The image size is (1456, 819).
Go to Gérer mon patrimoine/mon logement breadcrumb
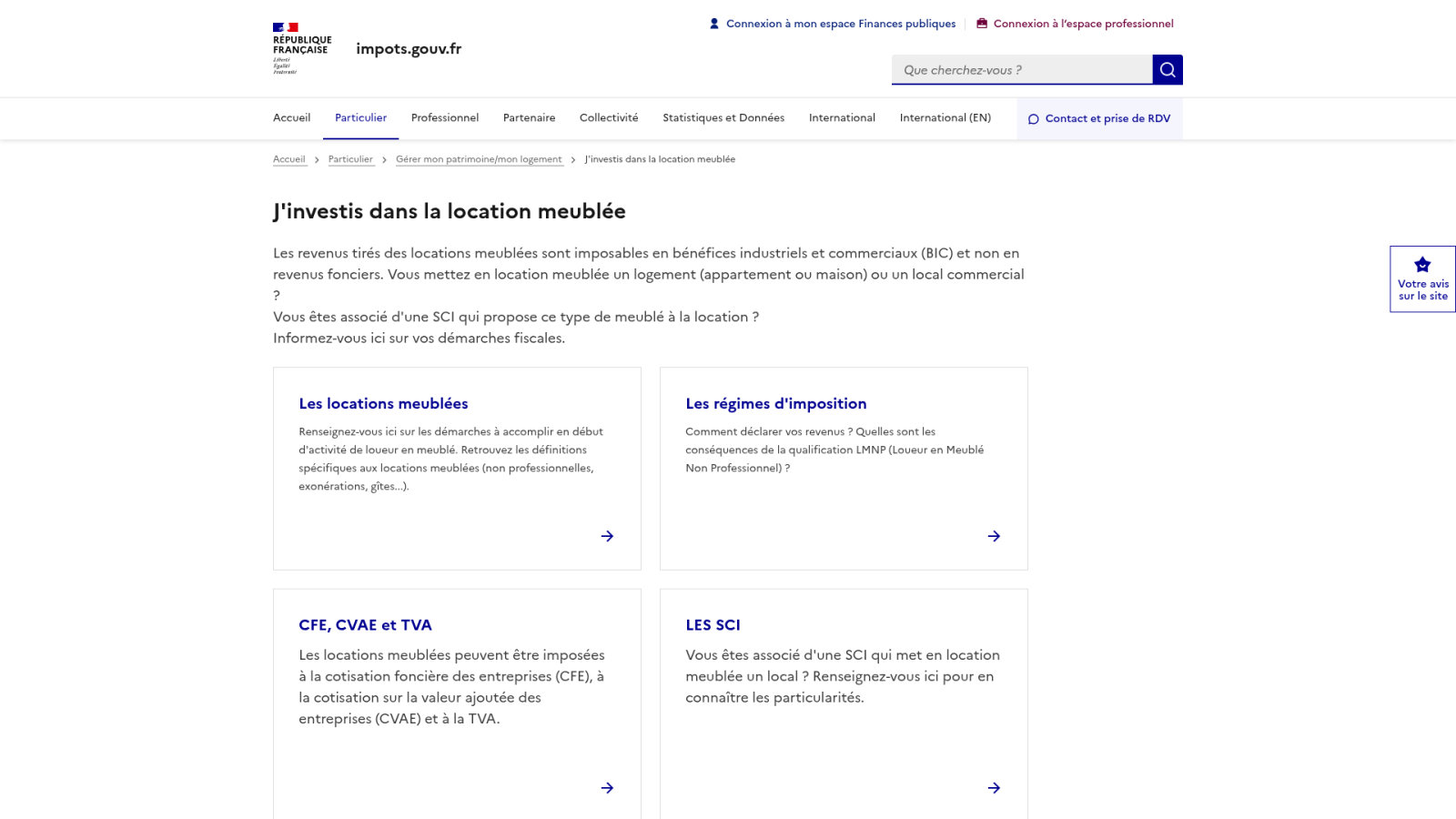pyautogui.click(x=480, y=159)
